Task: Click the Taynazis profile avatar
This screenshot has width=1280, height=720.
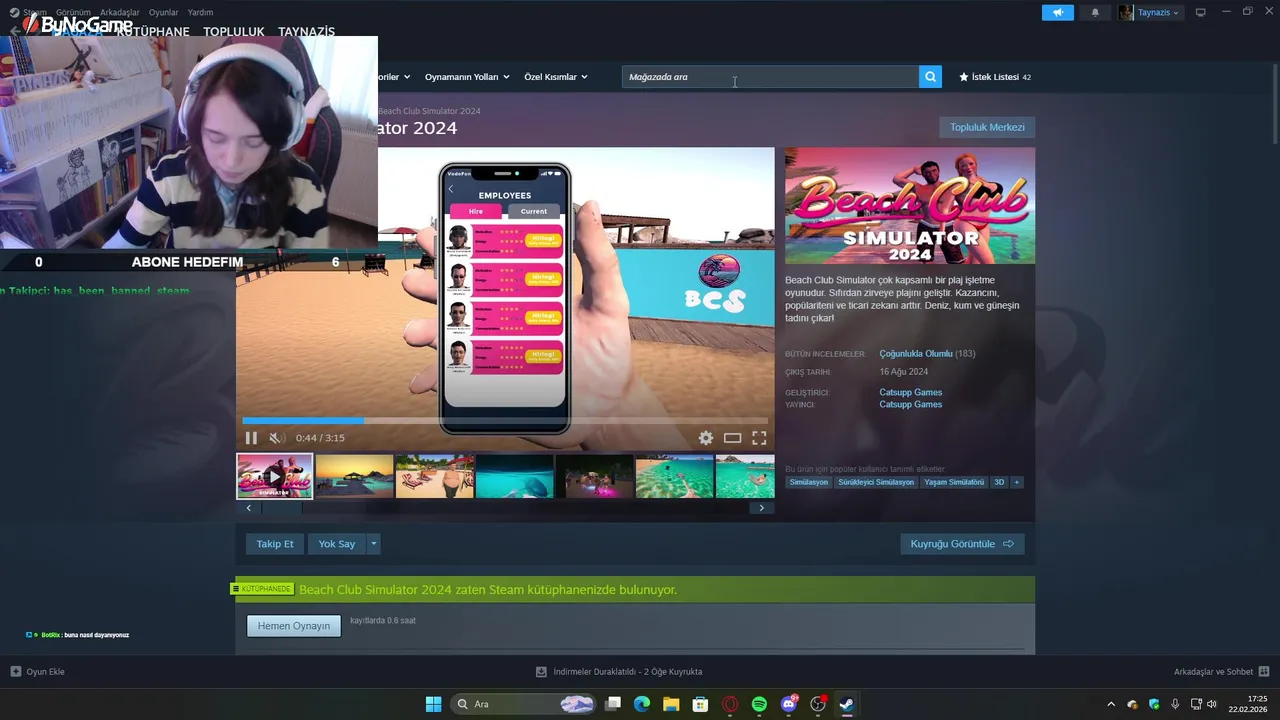Action: (x=1126, y=12)
